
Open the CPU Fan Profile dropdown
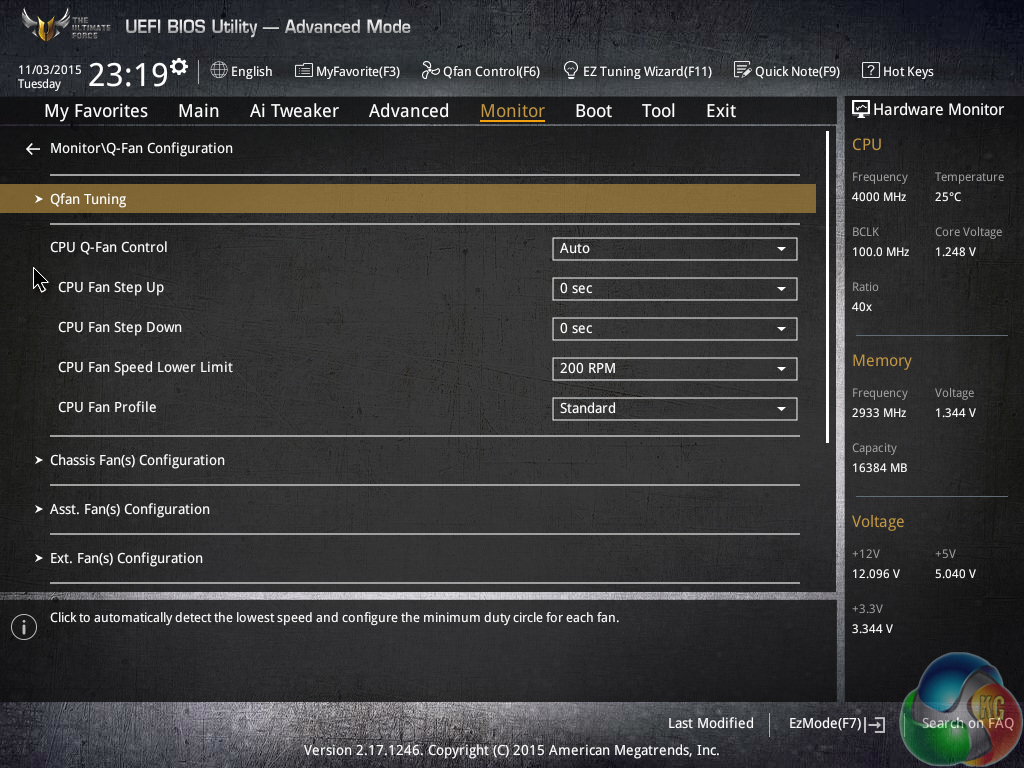point(675,409)
